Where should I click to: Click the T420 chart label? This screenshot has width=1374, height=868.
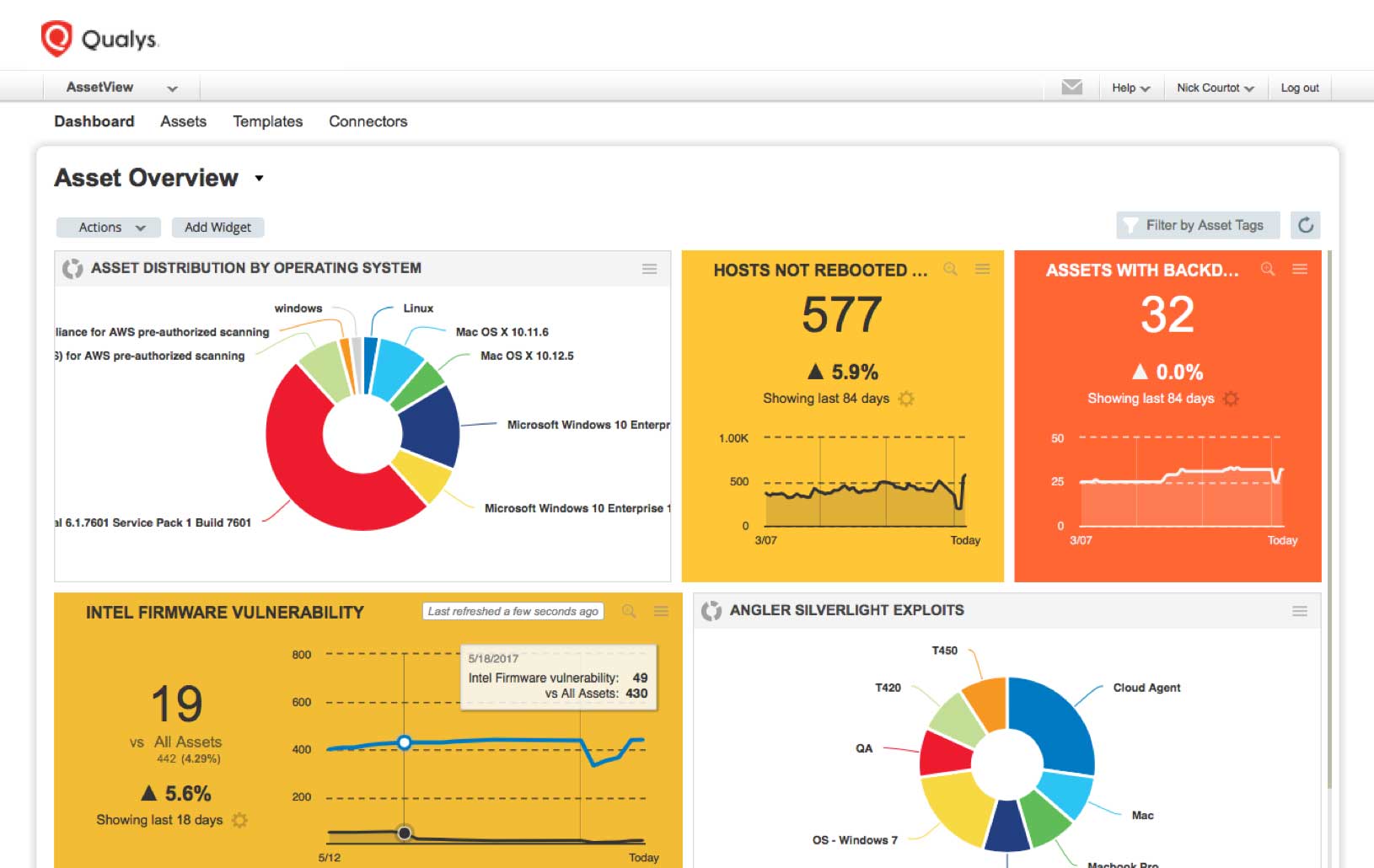[888, 688]
